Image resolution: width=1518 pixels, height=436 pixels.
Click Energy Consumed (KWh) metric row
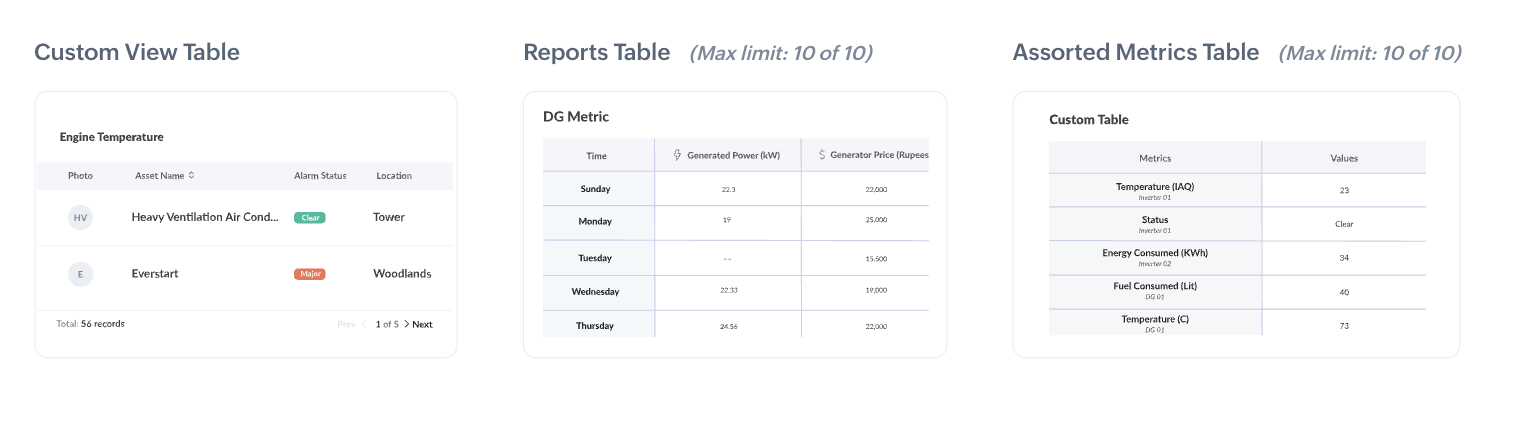pyautogui.click(x=1154, y=256)
